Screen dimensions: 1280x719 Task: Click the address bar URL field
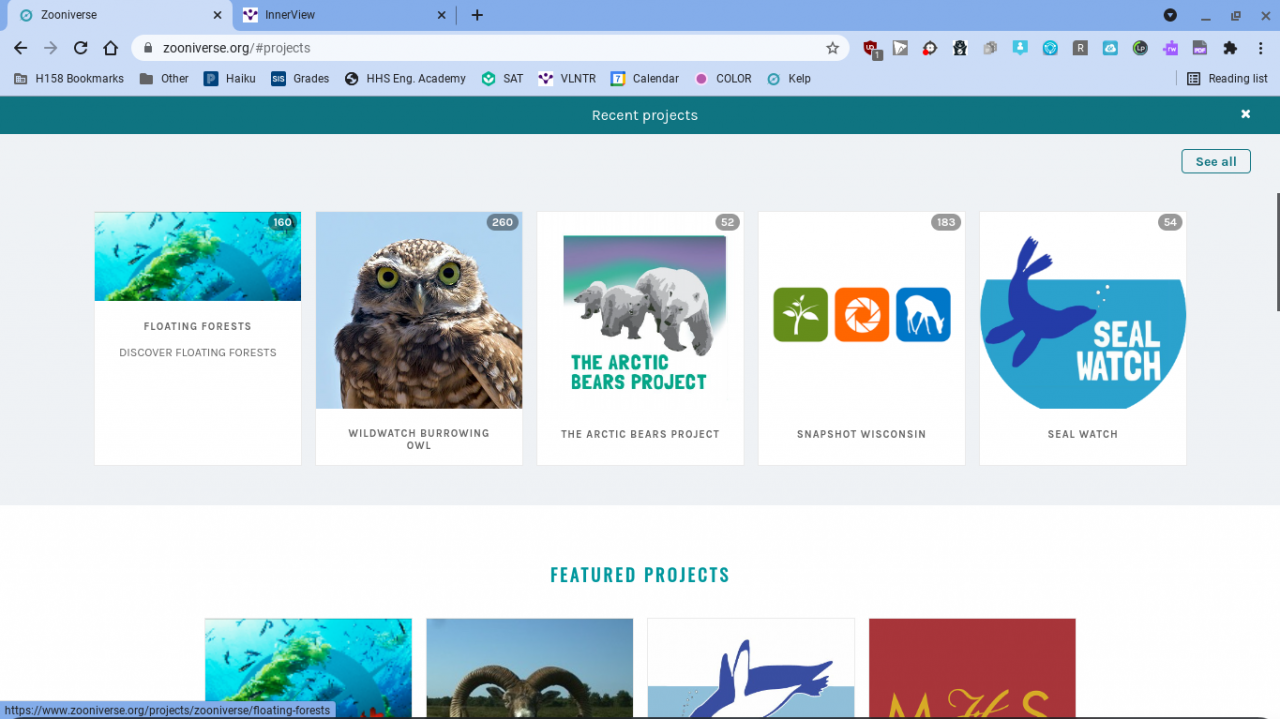(x=490, y=48)
